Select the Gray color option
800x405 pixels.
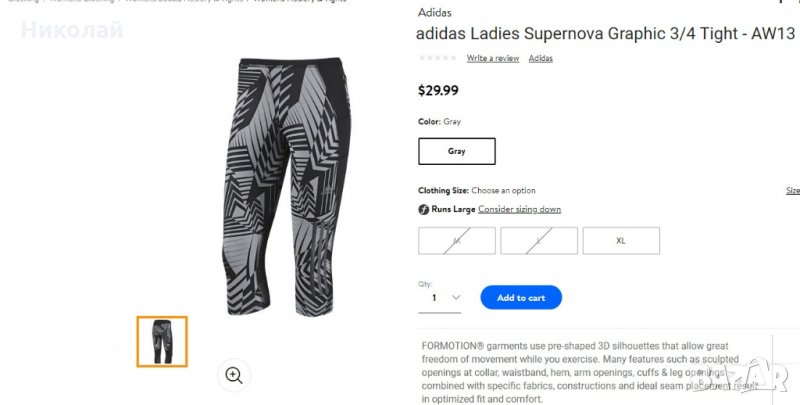[457, 151]
